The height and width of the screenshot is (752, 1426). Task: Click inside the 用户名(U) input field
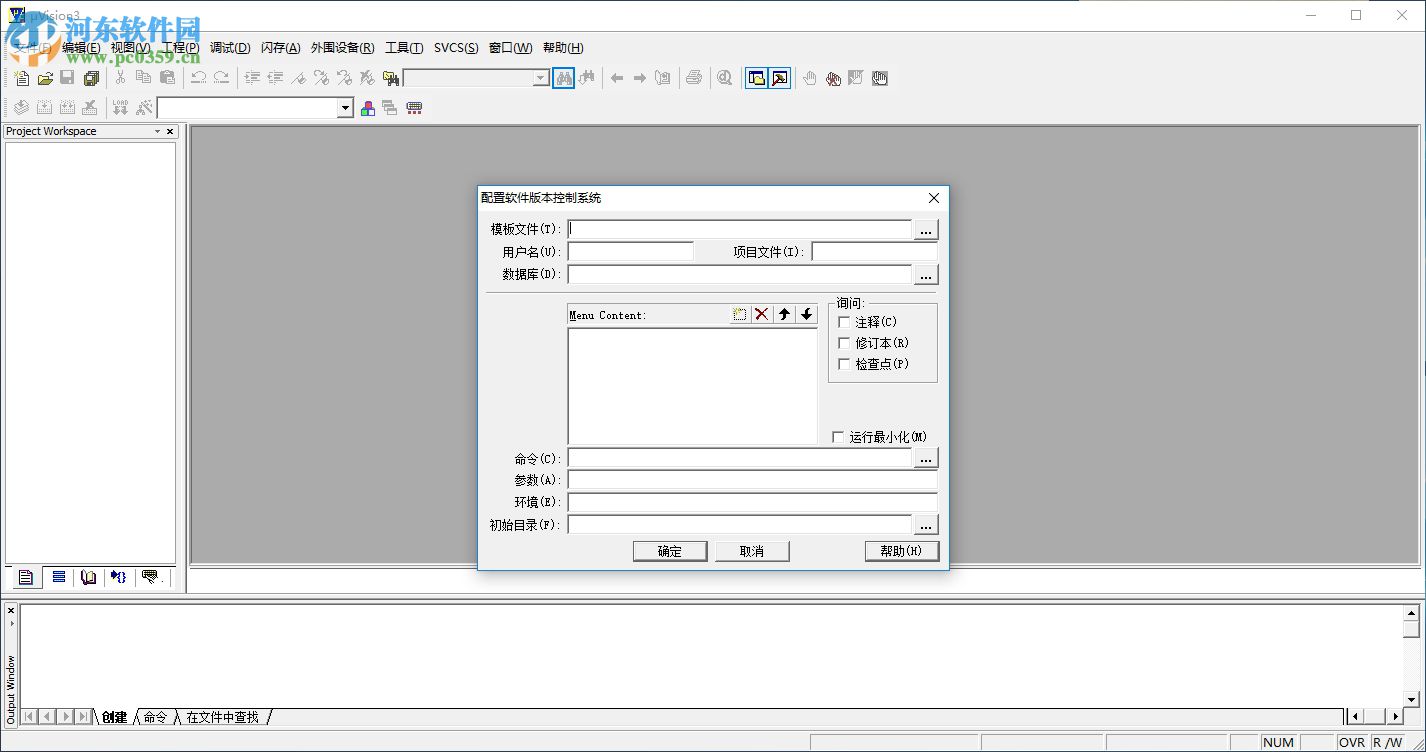pos(630,251)
